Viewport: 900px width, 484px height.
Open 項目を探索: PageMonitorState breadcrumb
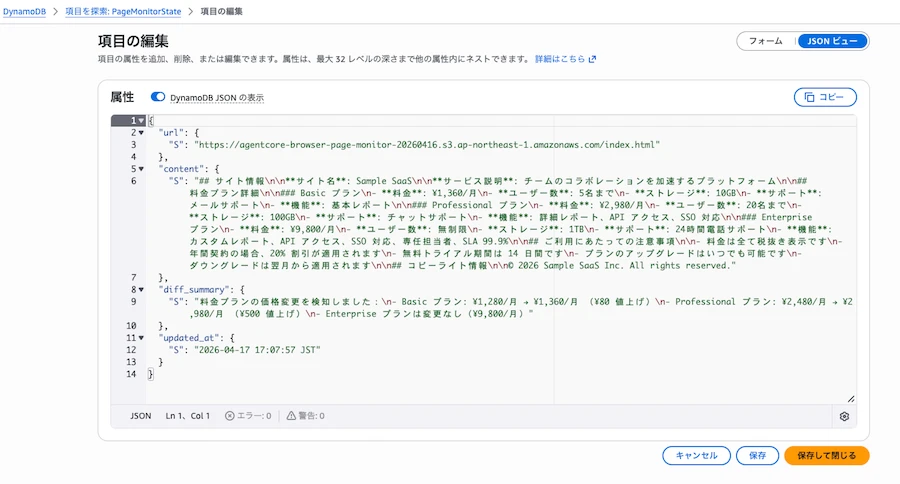click(x=123, y=11)
